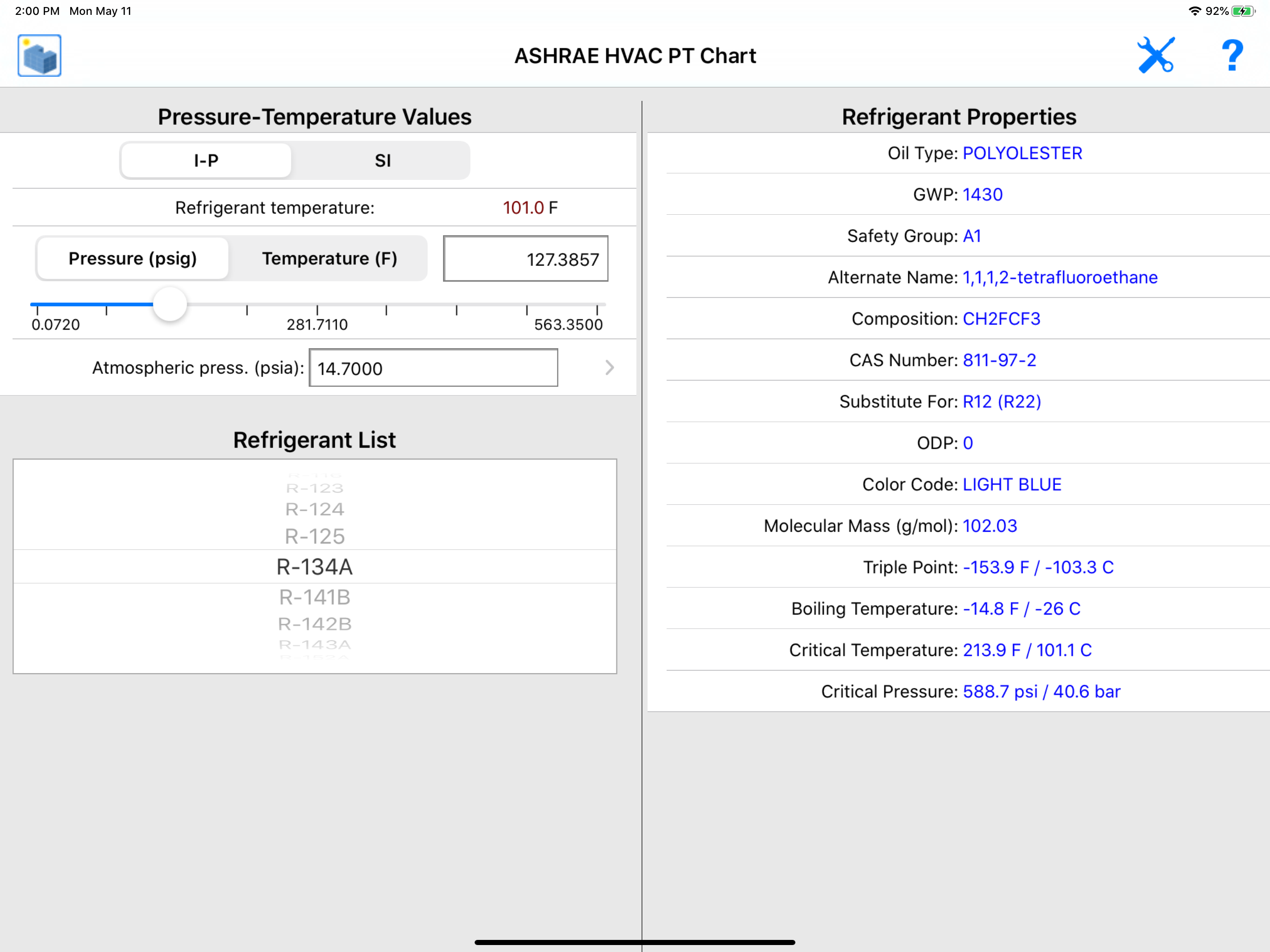Click the Safety Group value A1

[x=972, y=236]
